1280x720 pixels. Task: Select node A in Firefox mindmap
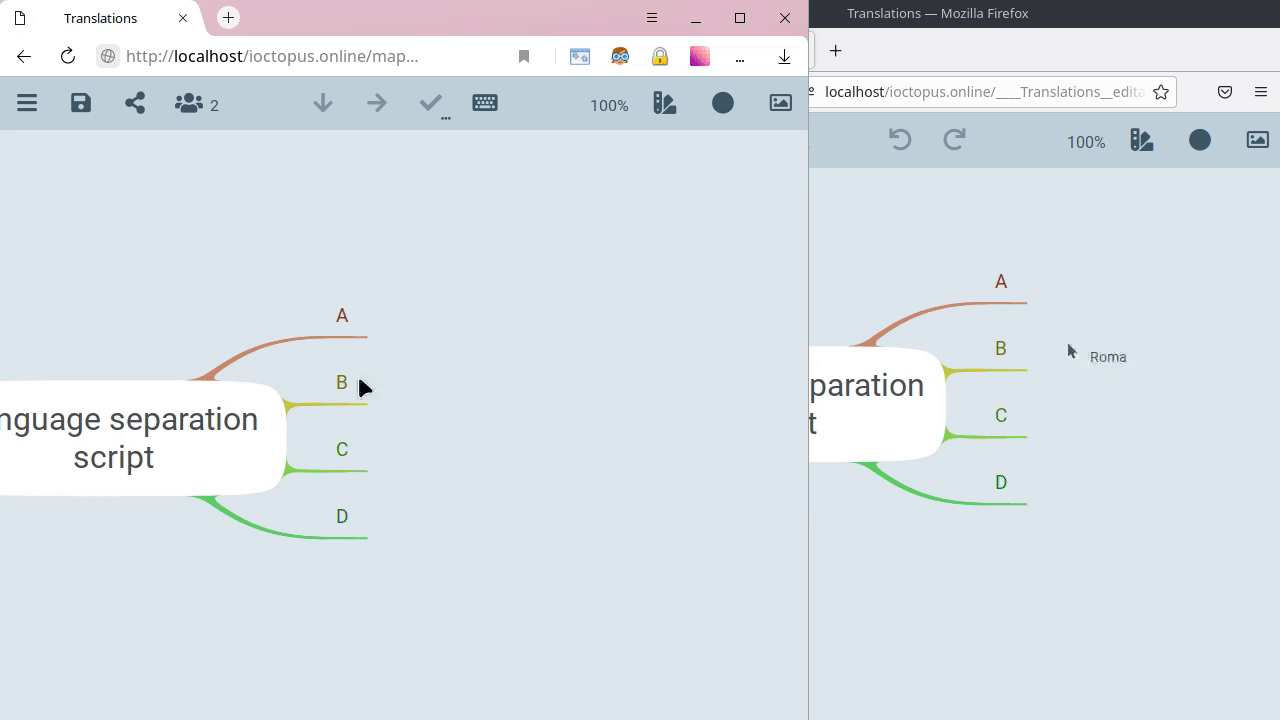(x=1001, y=282)
